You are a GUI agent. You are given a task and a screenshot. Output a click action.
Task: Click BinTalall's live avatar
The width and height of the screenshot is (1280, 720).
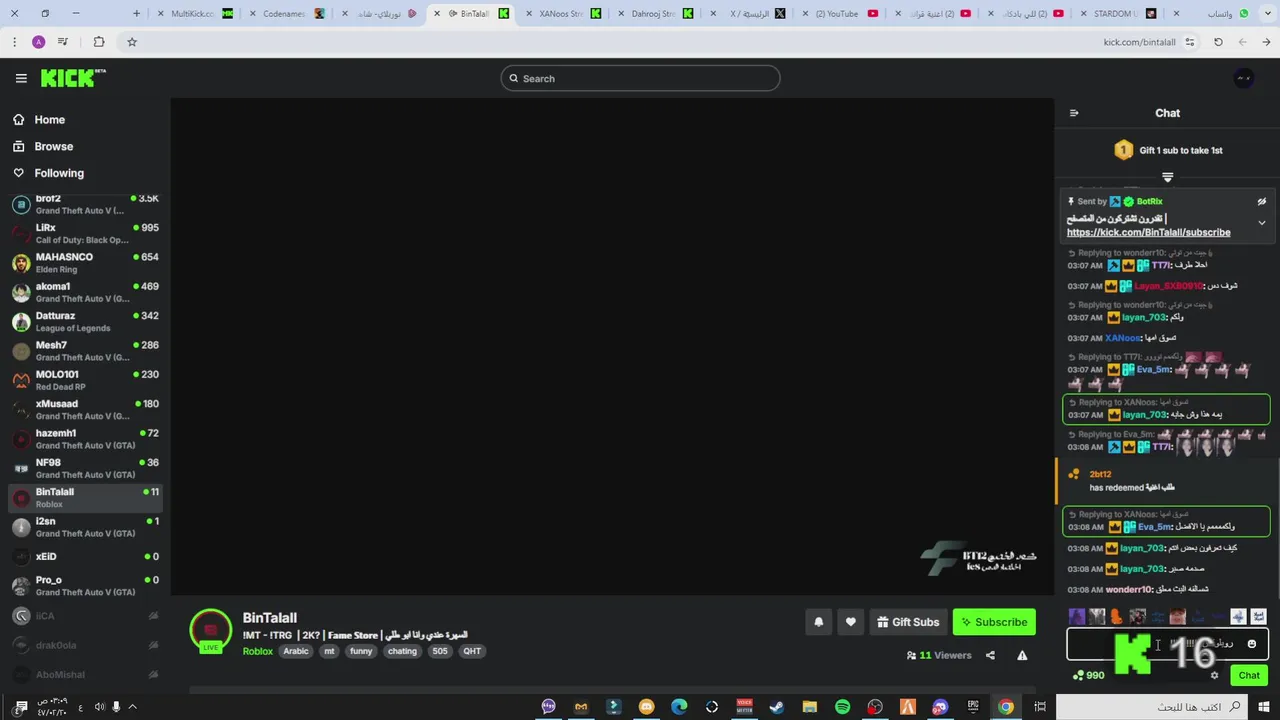210,631
